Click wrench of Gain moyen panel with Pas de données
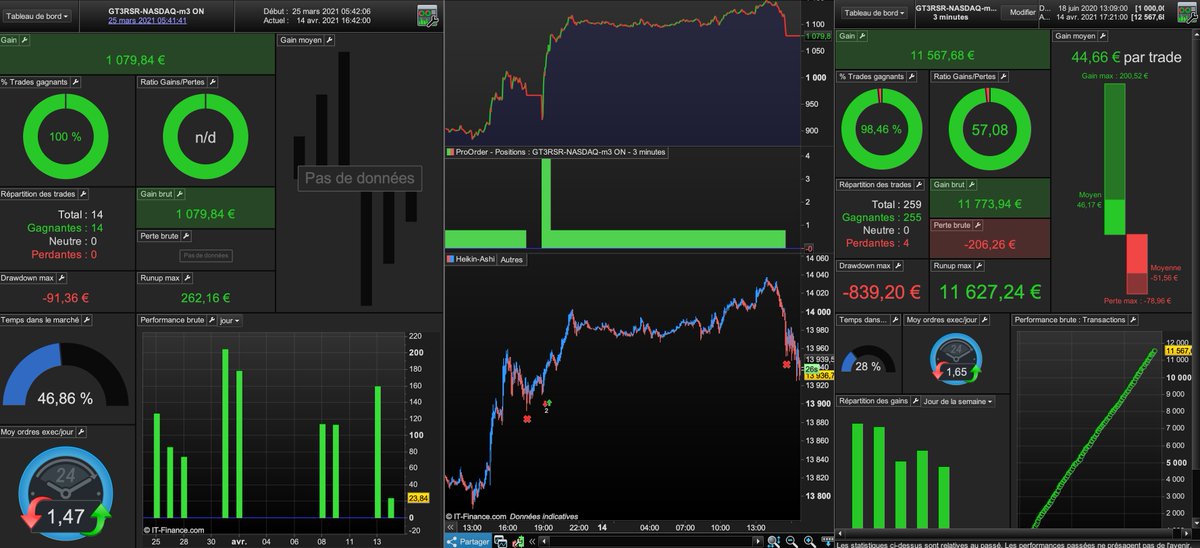This screenshot has height=548, width=1200. pos(328,40)
